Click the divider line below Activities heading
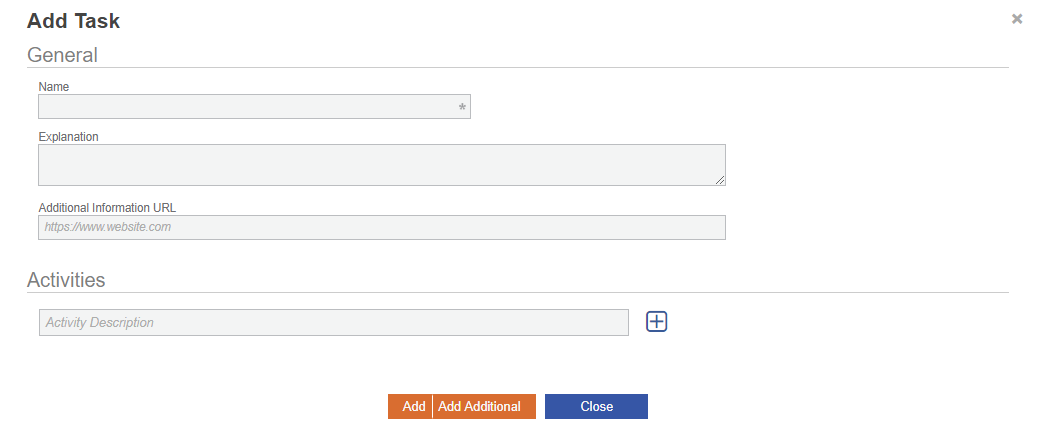The image size is (1039, 443). 518,293
